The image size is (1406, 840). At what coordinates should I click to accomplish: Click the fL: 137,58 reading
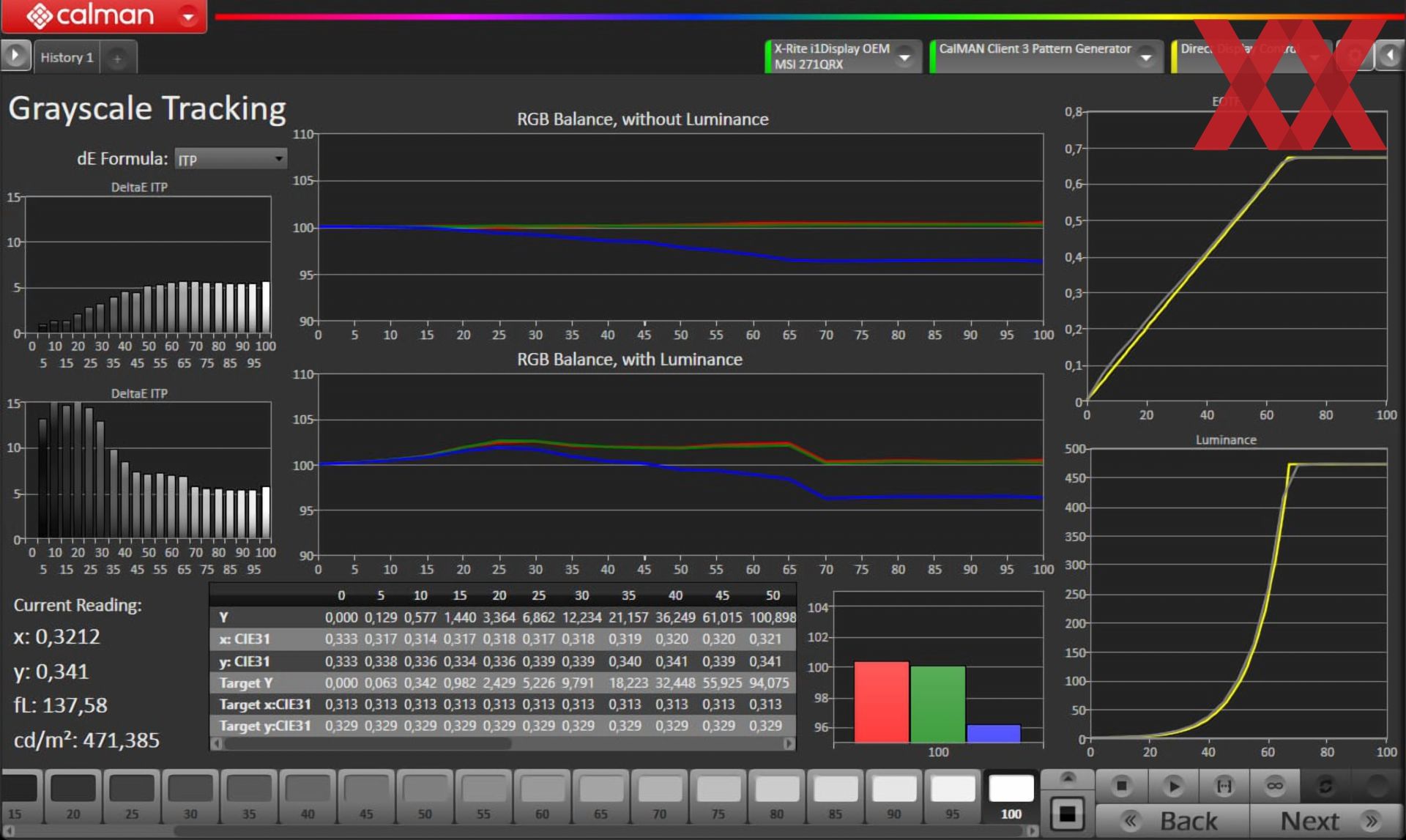click(x=61, y=705)
